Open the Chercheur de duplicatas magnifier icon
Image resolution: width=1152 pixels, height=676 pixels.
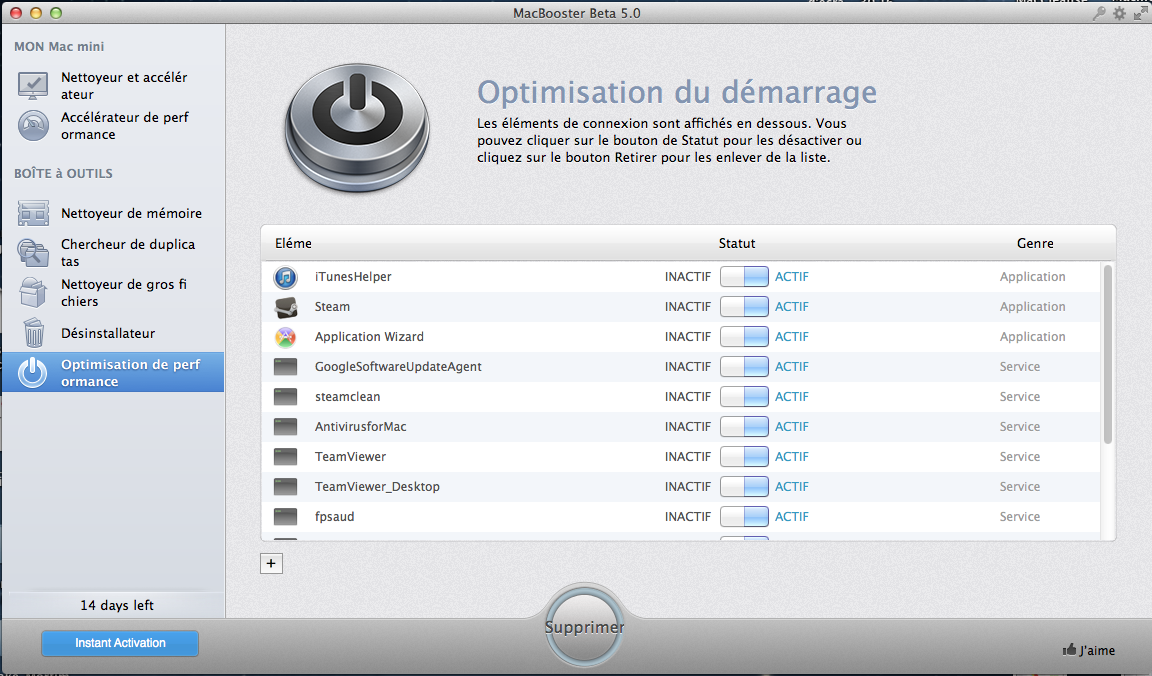33,253
